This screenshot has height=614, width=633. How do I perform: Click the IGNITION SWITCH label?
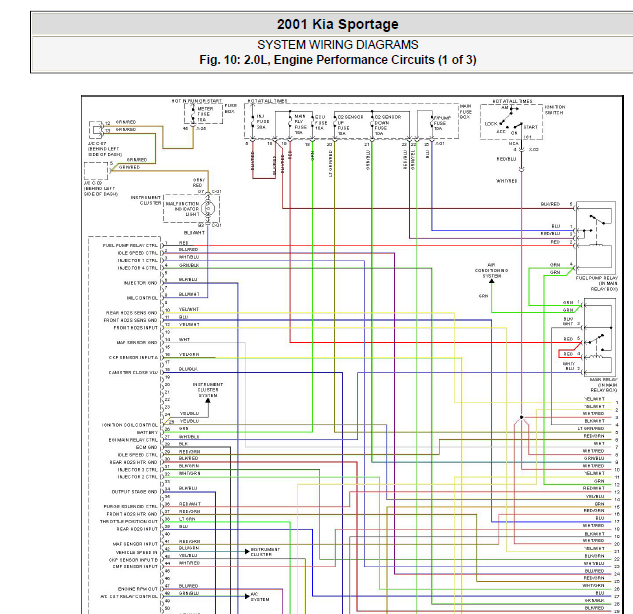555,110
